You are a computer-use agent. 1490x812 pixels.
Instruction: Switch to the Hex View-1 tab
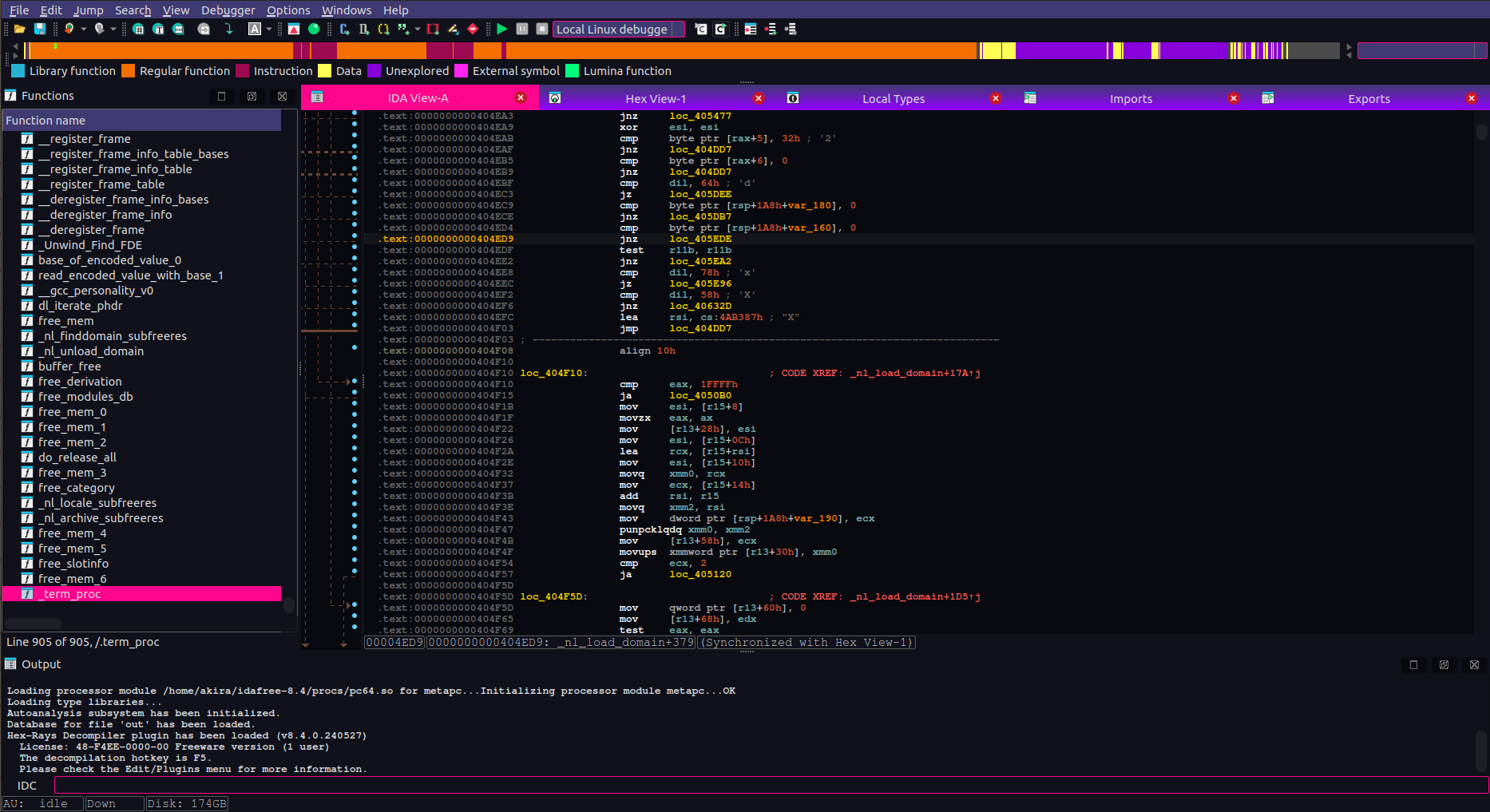tap(656, 98)
